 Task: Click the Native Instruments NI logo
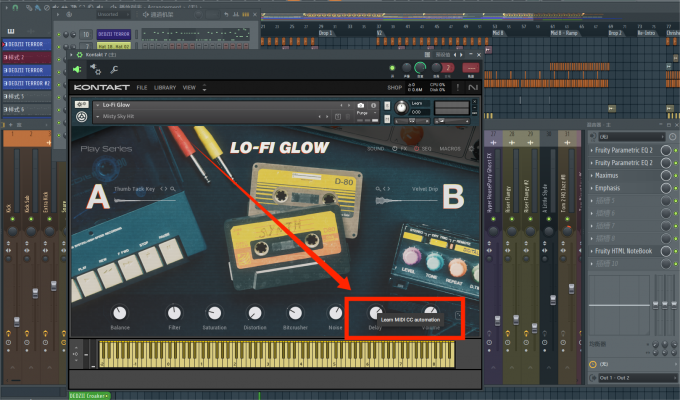click(473, 88)
